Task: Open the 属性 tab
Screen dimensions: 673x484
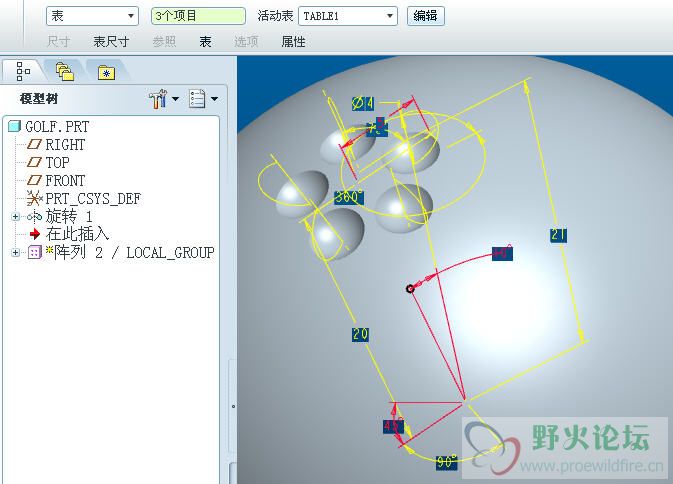Action: pos(293,42)
